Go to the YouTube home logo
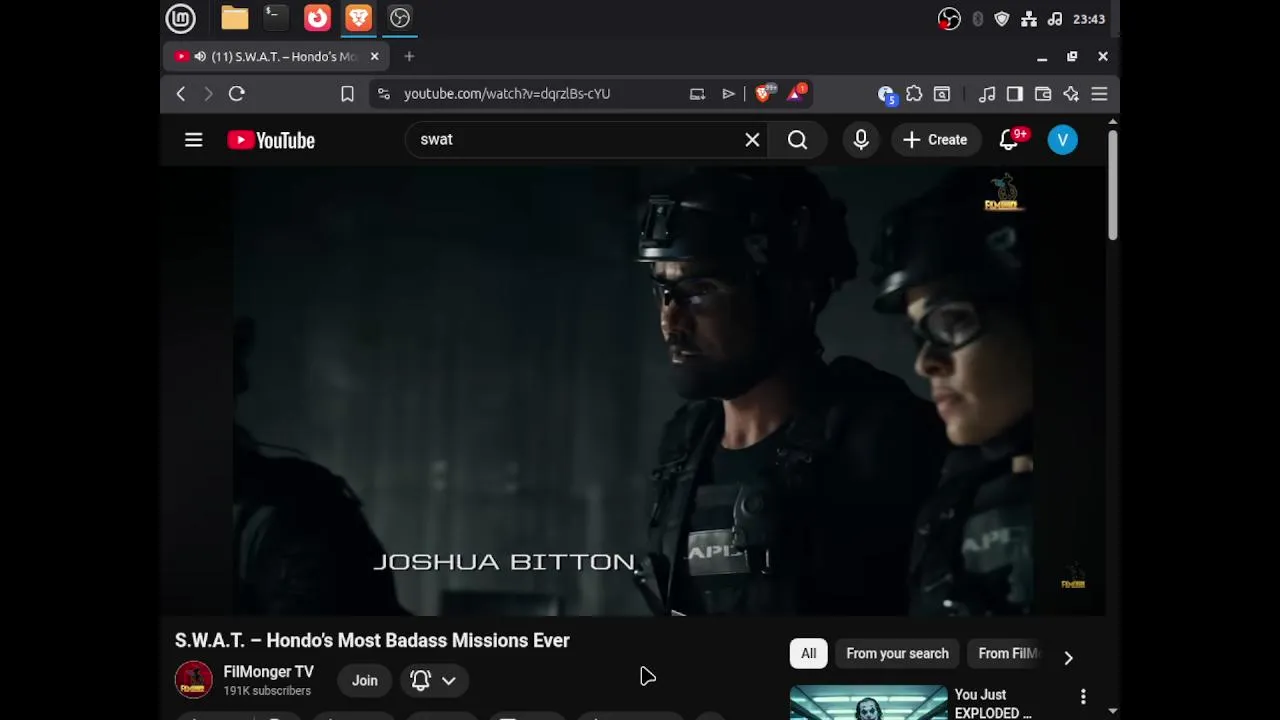Screen dimensions: 1280x720 click(x=271, y=140)
